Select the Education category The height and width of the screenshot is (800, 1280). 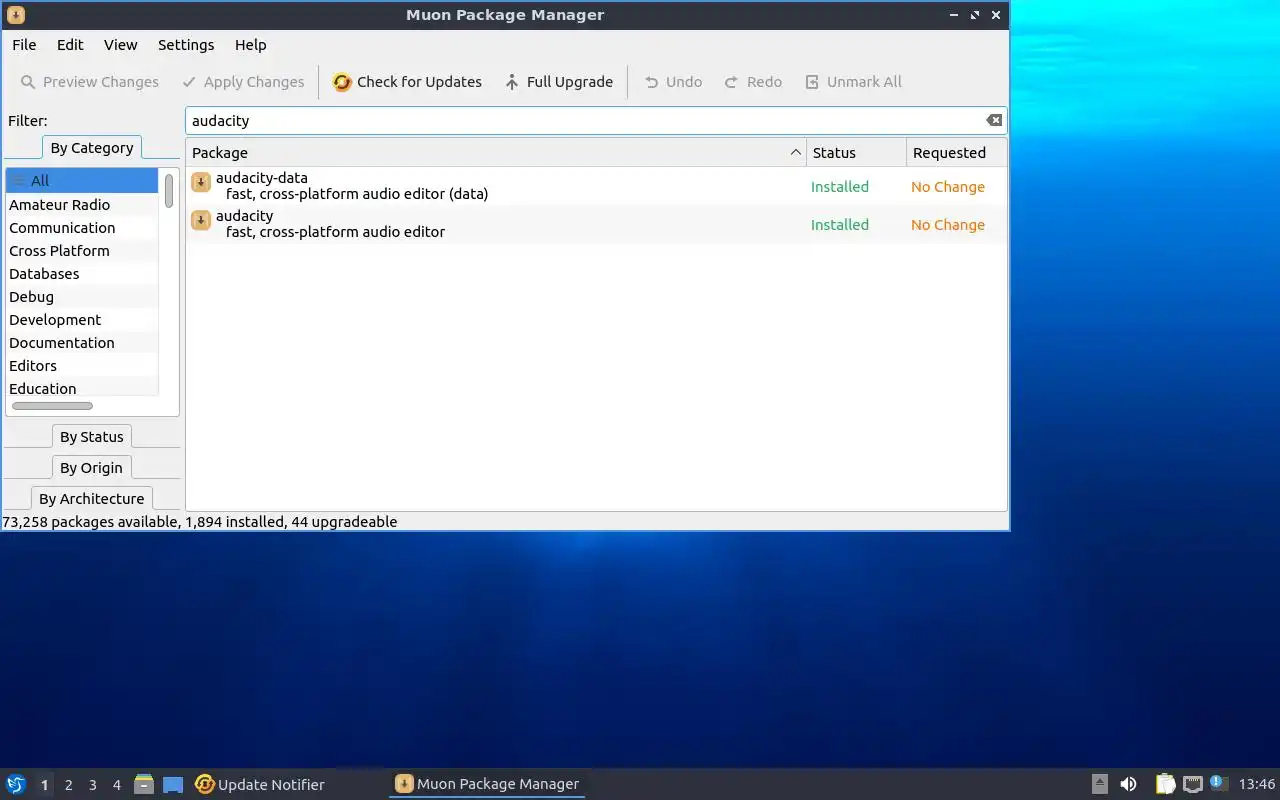coord(82,389)
